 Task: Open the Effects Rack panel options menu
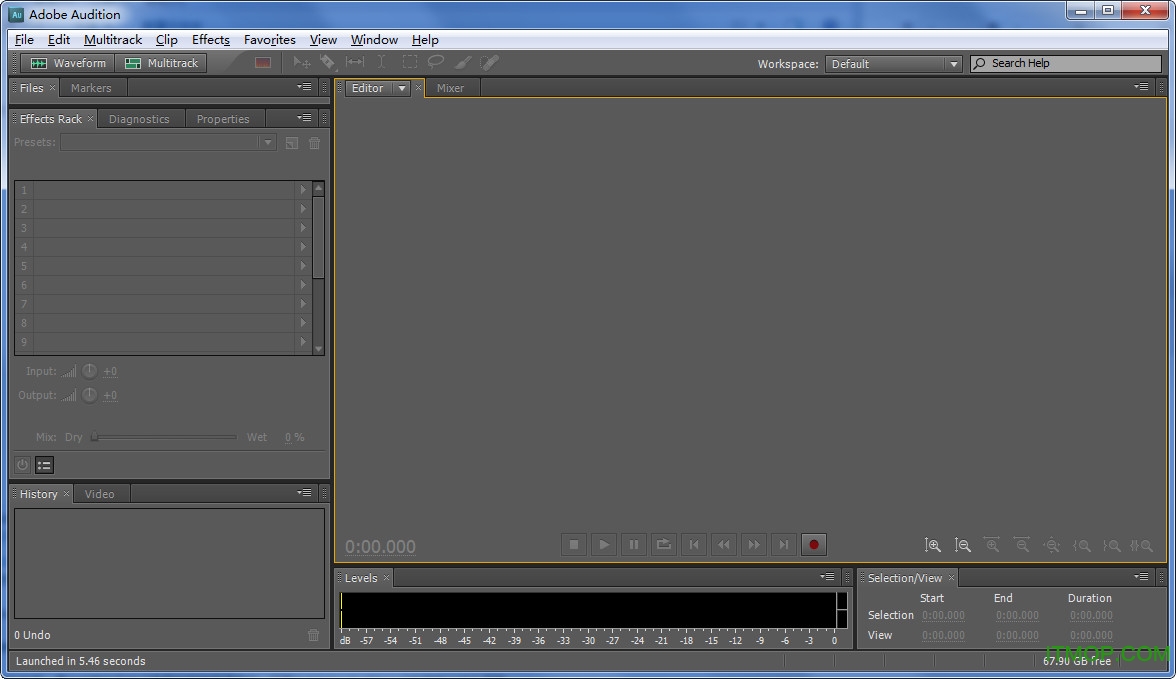[304, 118]
